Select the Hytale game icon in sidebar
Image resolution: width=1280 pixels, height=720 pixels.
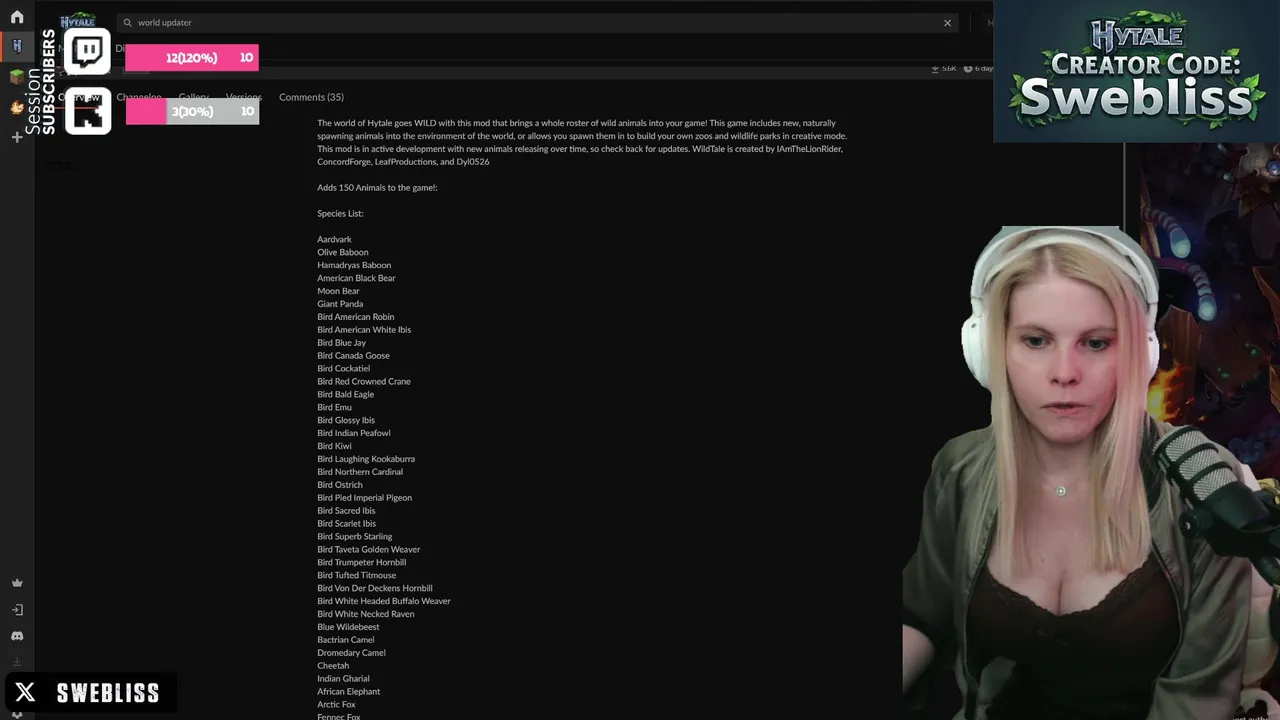[x=17, y=46]
